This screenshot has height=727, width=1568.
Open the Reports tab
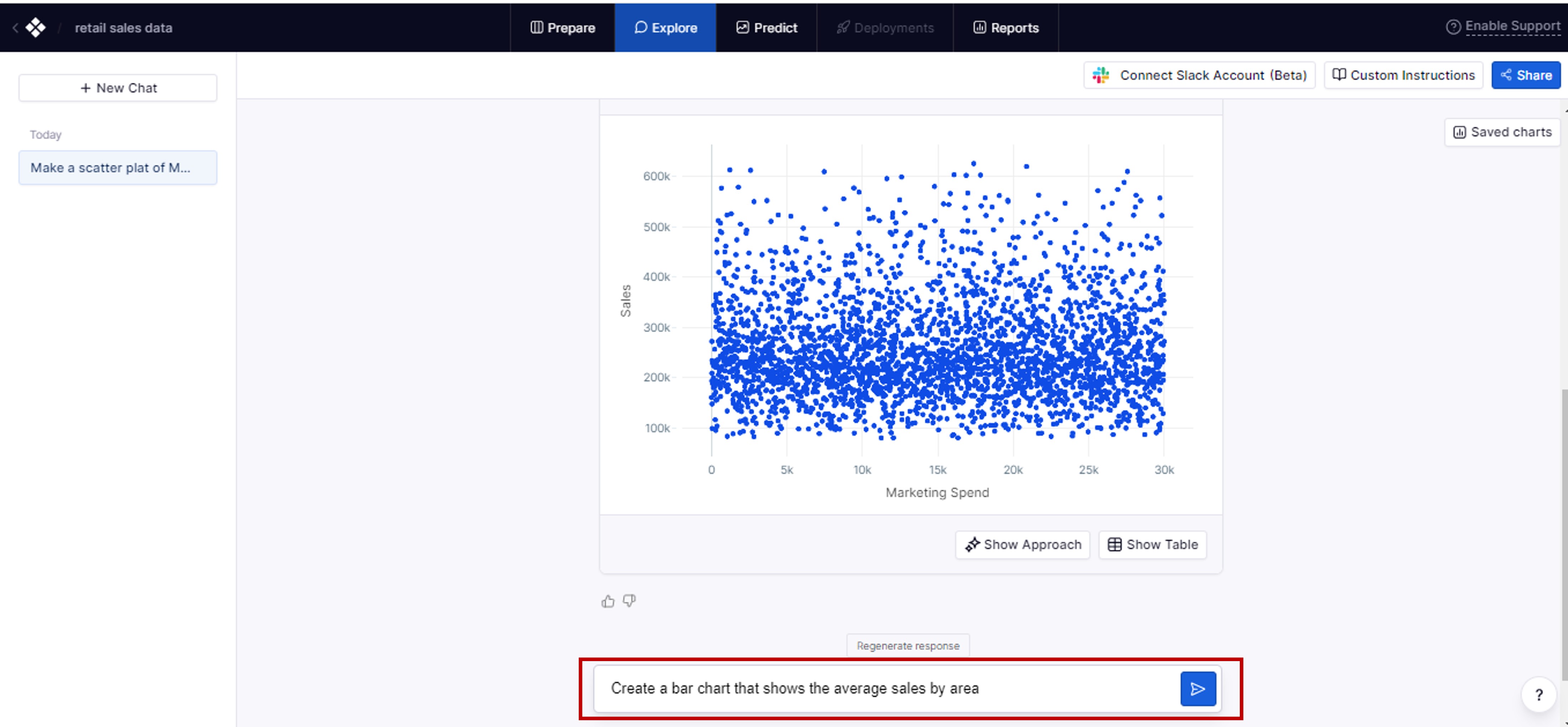pos(1006,28)
